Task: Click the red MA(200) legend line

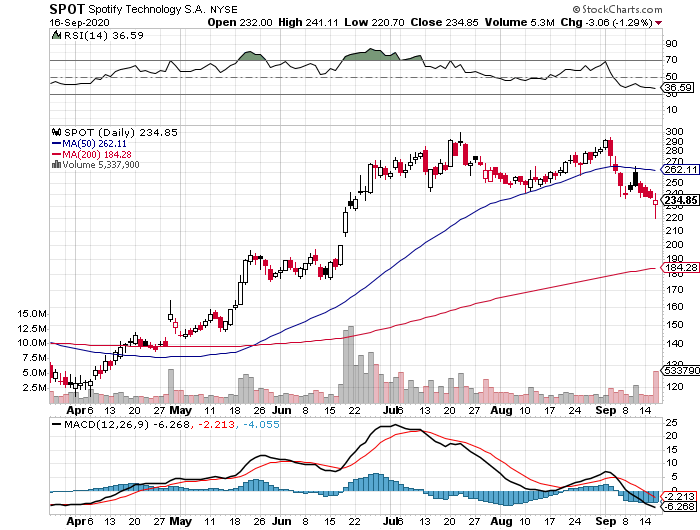Action: click(x=56, y=154)
